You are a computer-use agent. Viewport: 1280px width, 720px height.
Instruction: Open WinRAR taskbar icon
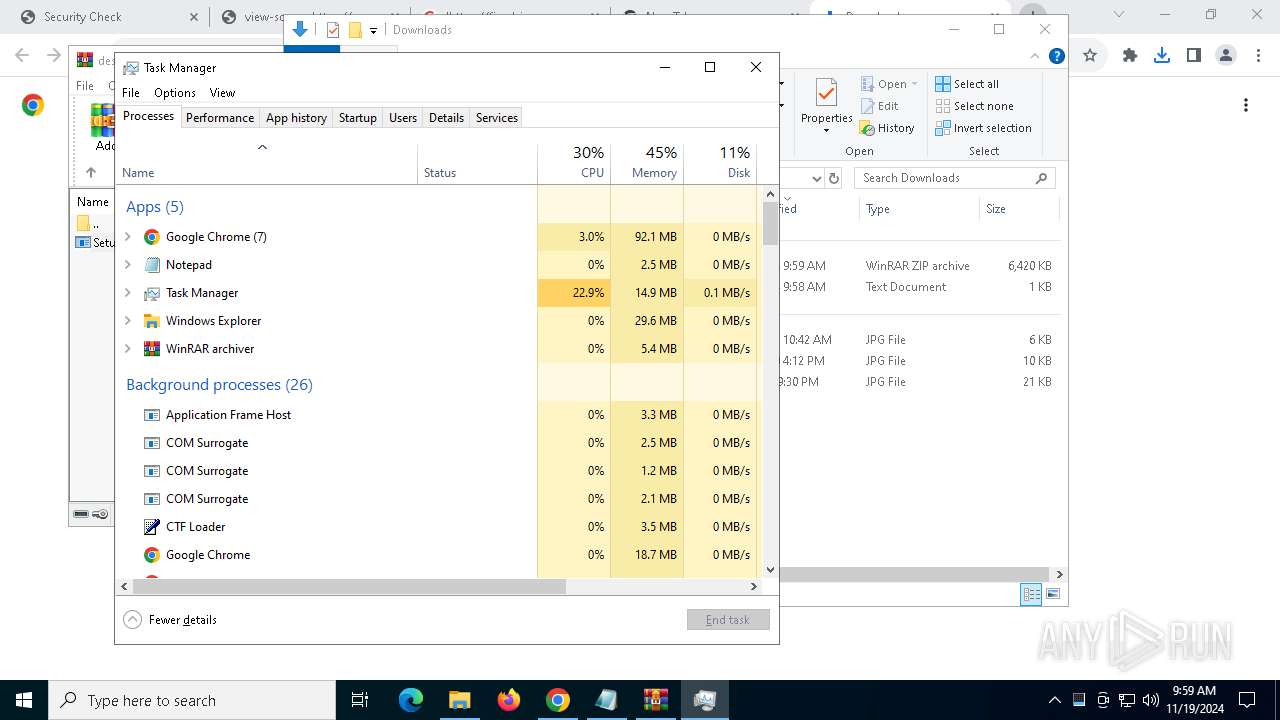[656, 700]
